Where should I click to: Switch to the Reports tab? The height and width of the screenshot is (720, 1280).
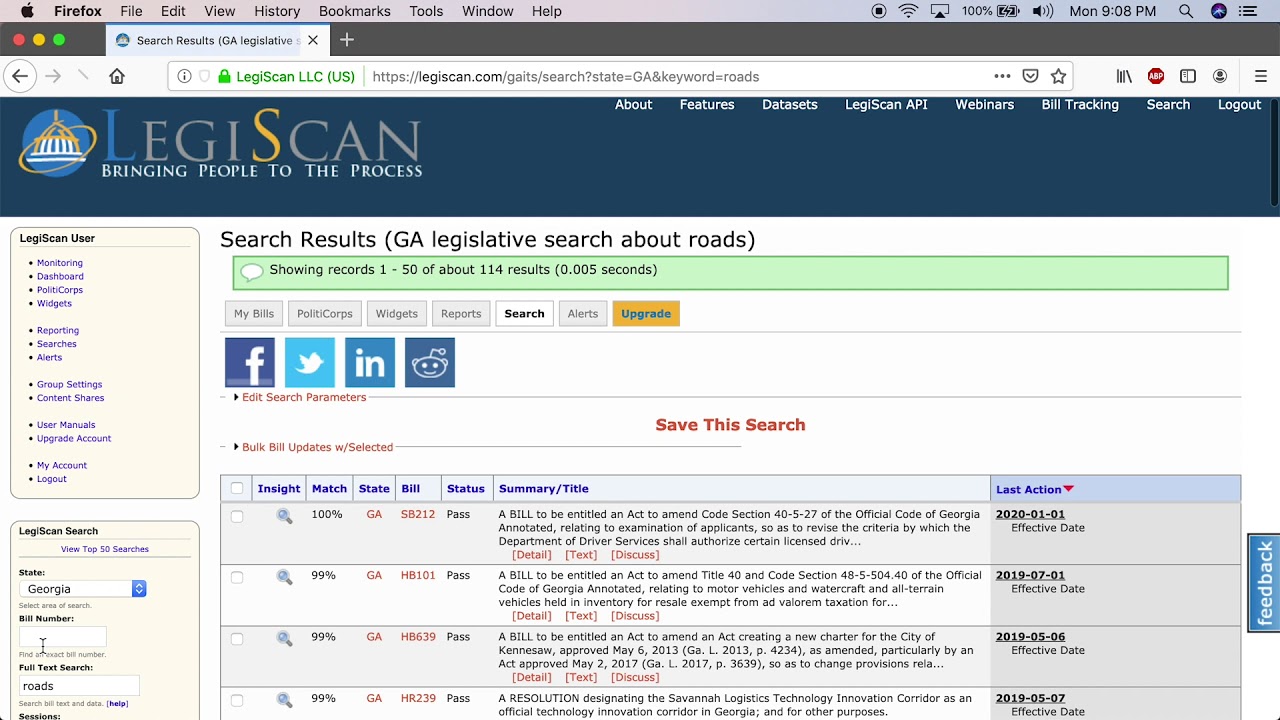[x=461, y=313]
